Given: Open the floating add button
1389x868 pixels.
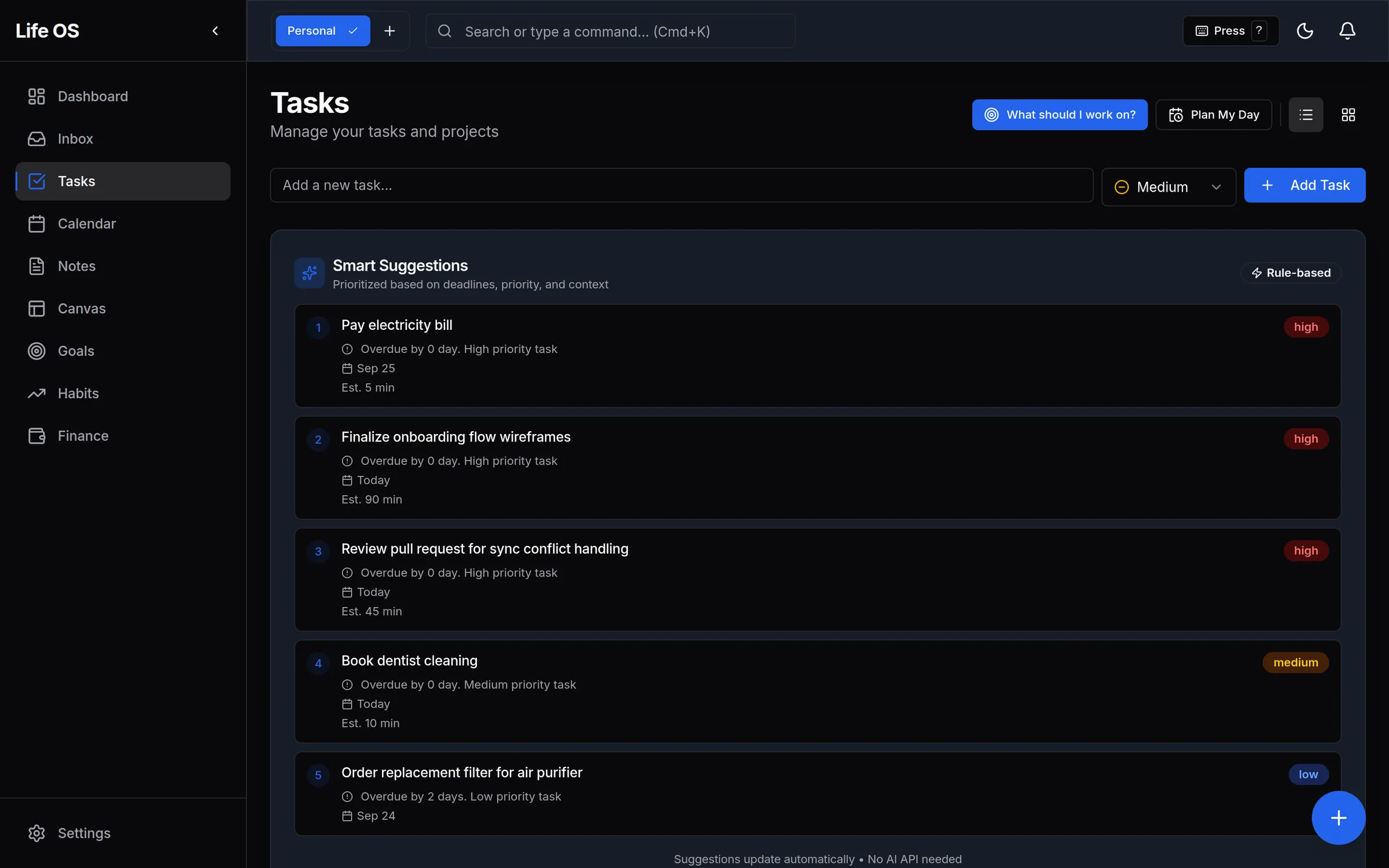Looking at the screenshot, I should coord(1338,818).
